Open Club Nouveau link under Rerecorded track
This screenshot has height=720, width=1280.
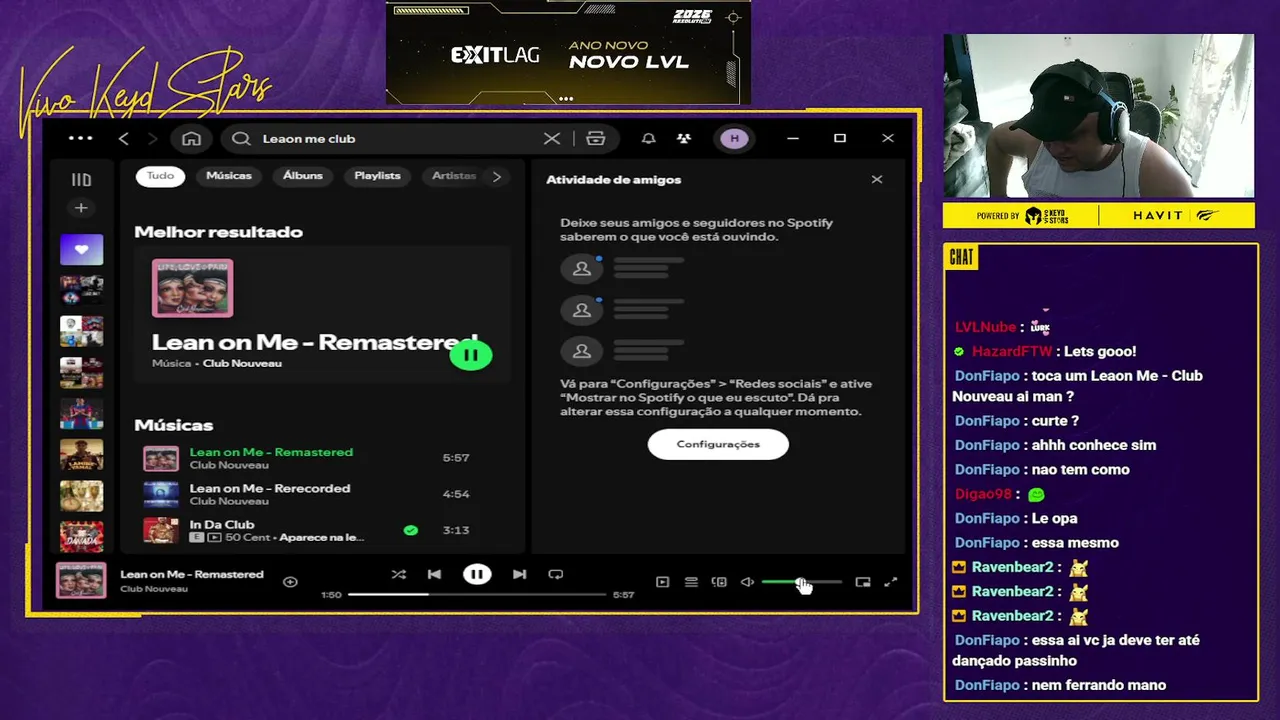[x=229, y=501]
